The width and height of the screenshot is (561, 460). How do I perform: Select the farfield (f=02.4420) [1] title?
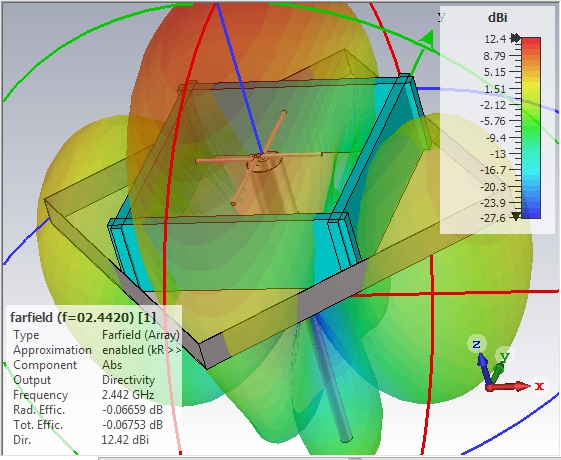point(83,317)
